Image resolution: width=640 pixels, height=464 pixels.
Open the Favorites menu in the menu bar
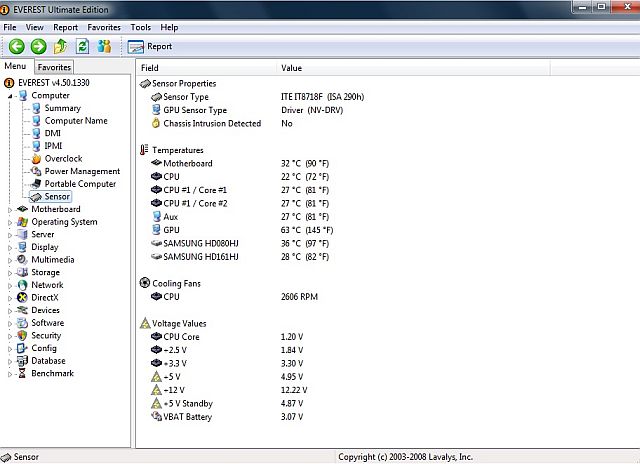[x=104, y=27]
